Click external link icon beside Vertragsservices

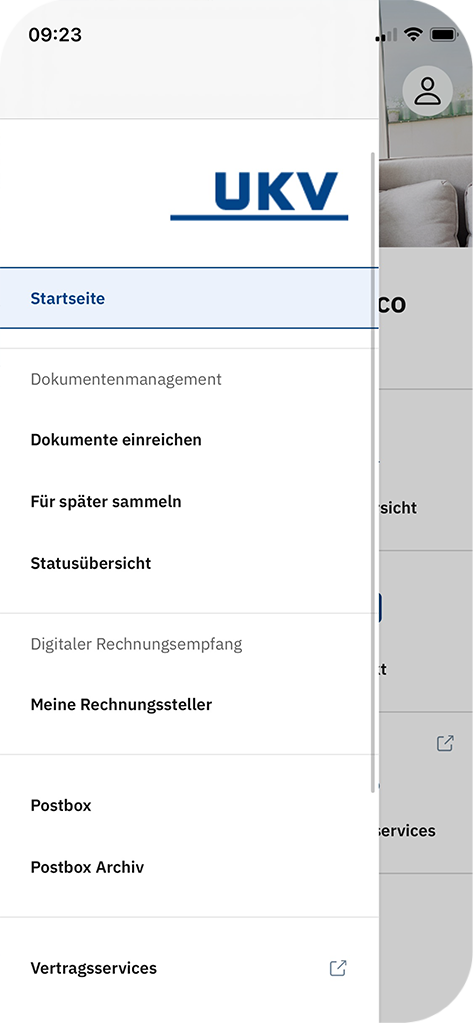pos(338,968)
